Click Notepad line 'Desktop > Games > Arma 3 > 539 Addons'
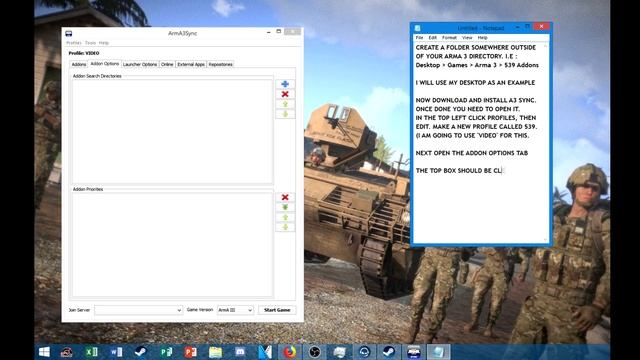 (477, 65)
